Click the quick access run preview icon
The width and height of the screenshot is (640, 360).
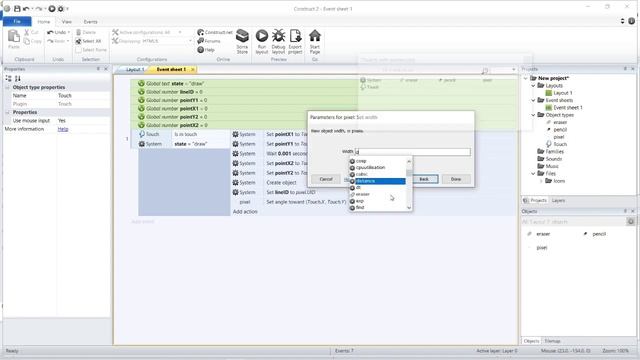pos(52,9)
